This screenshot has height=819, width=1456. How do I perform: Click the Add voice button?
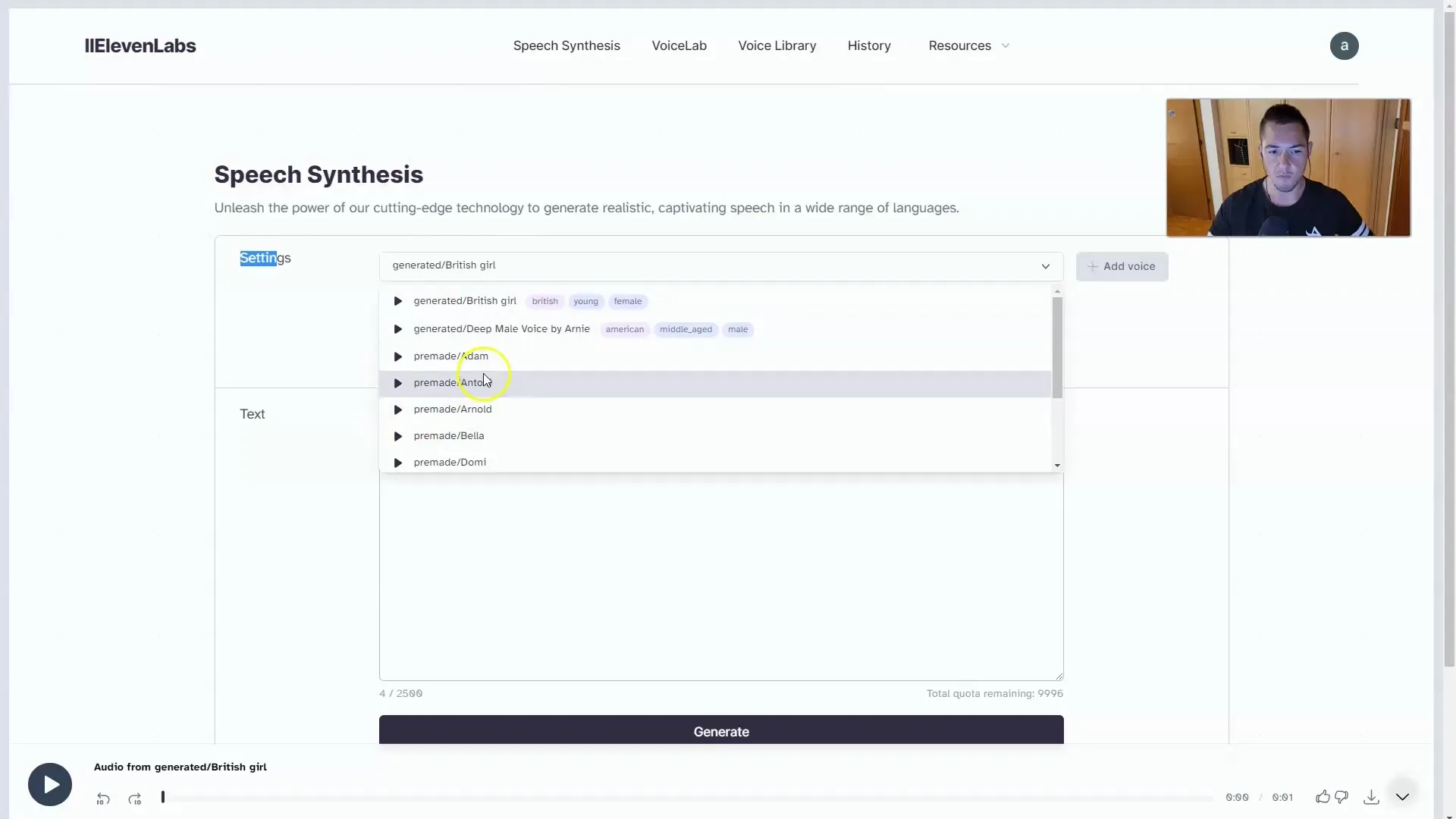1122,266
